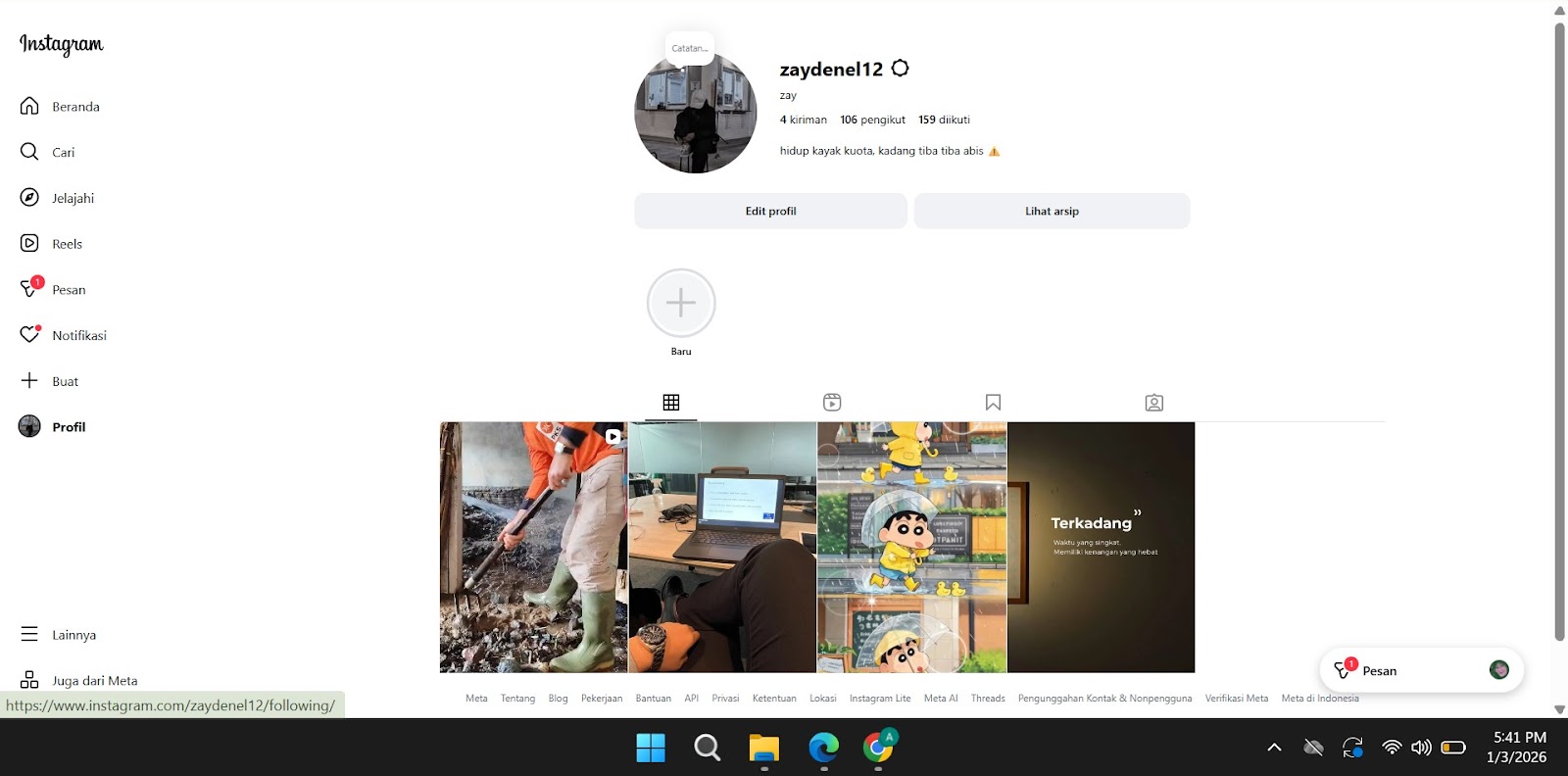Open the Shinchan raincoat post thumbnail
This screenshot has height=776, width=1568.
coord(911,547)
